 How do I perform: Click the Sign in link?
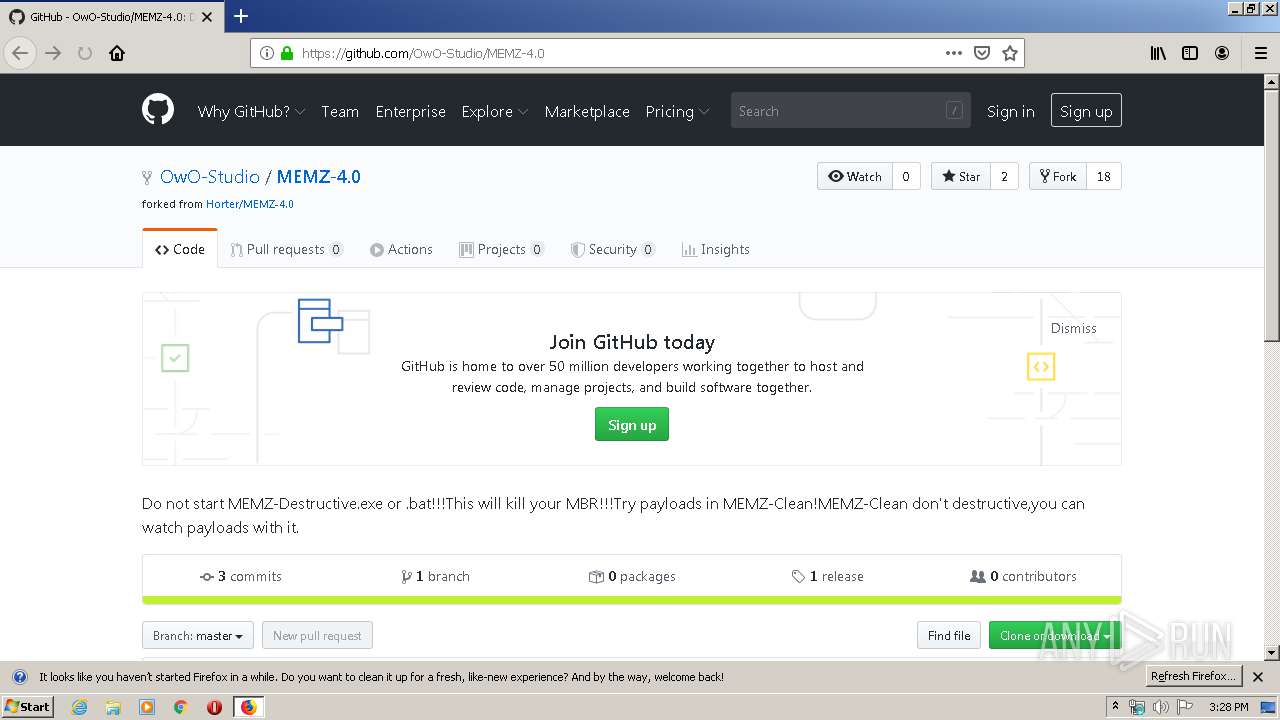click(1010, 111)
